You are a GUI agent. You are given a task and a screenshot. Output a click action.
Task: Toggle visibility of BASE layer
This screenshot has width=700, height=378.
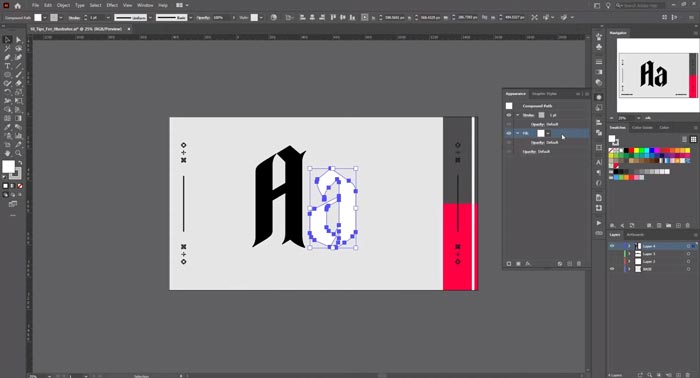click(x=612, y=269)
